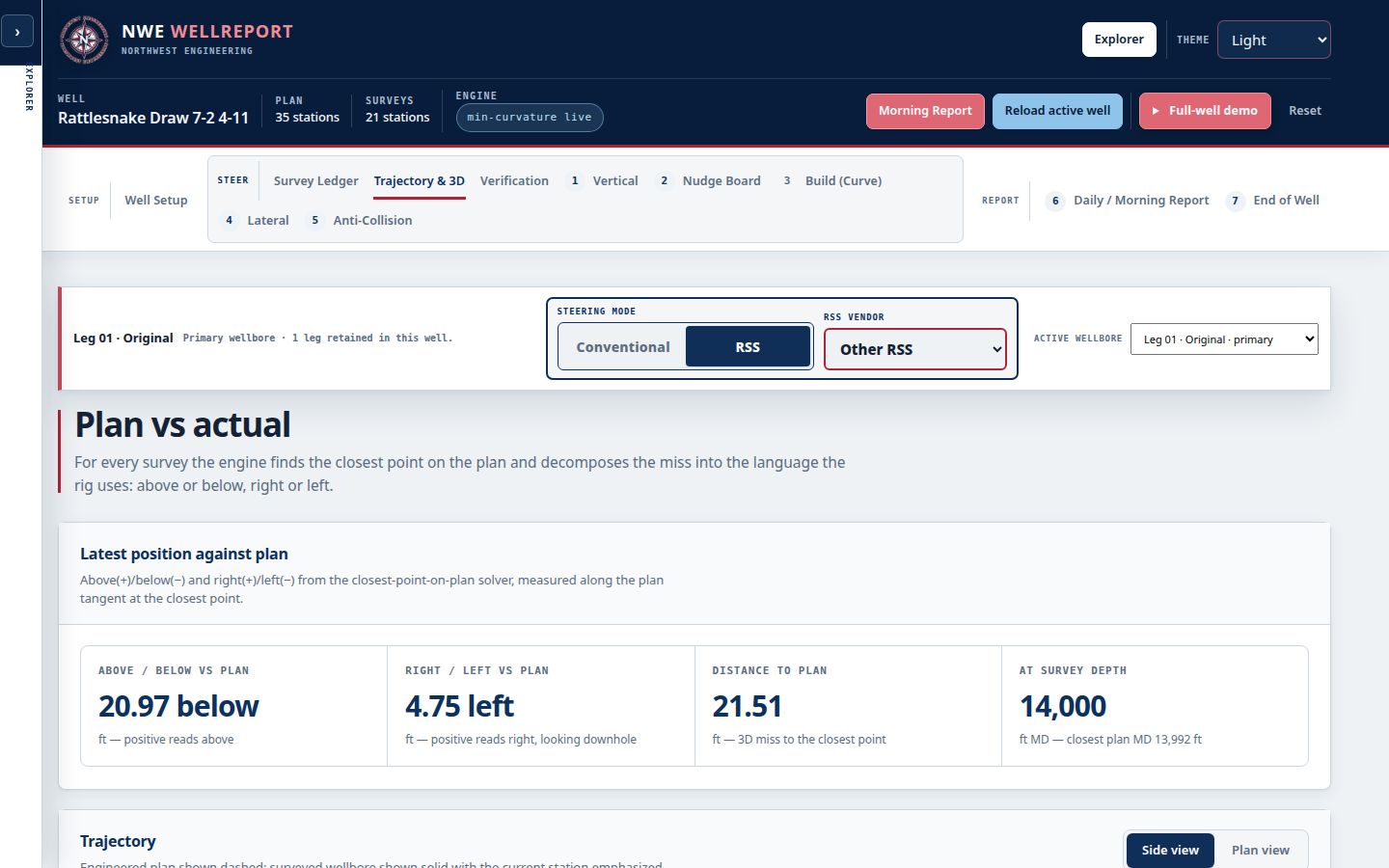Select the Trajectory & 3D tab
The height and width of the screenshot is (868, 1389).
click(420, 181)
